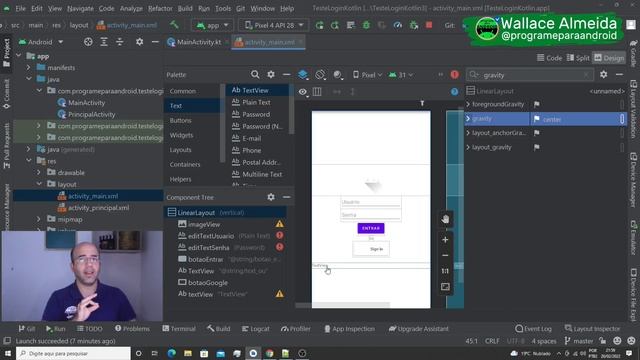The height and width of the screenshot is (360, 640).
Task: Expand the foregroundGravity attribute
Action: 468,104
